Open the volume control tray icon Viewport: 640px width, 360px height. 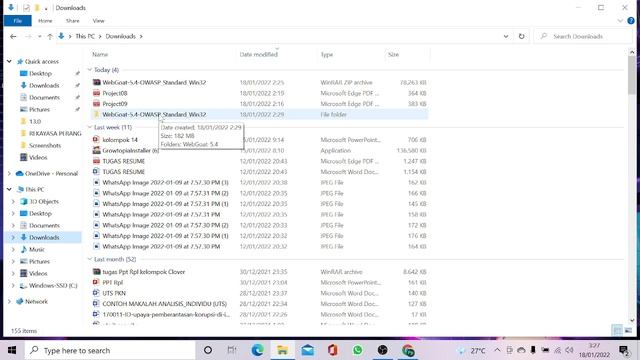[570, 350]
